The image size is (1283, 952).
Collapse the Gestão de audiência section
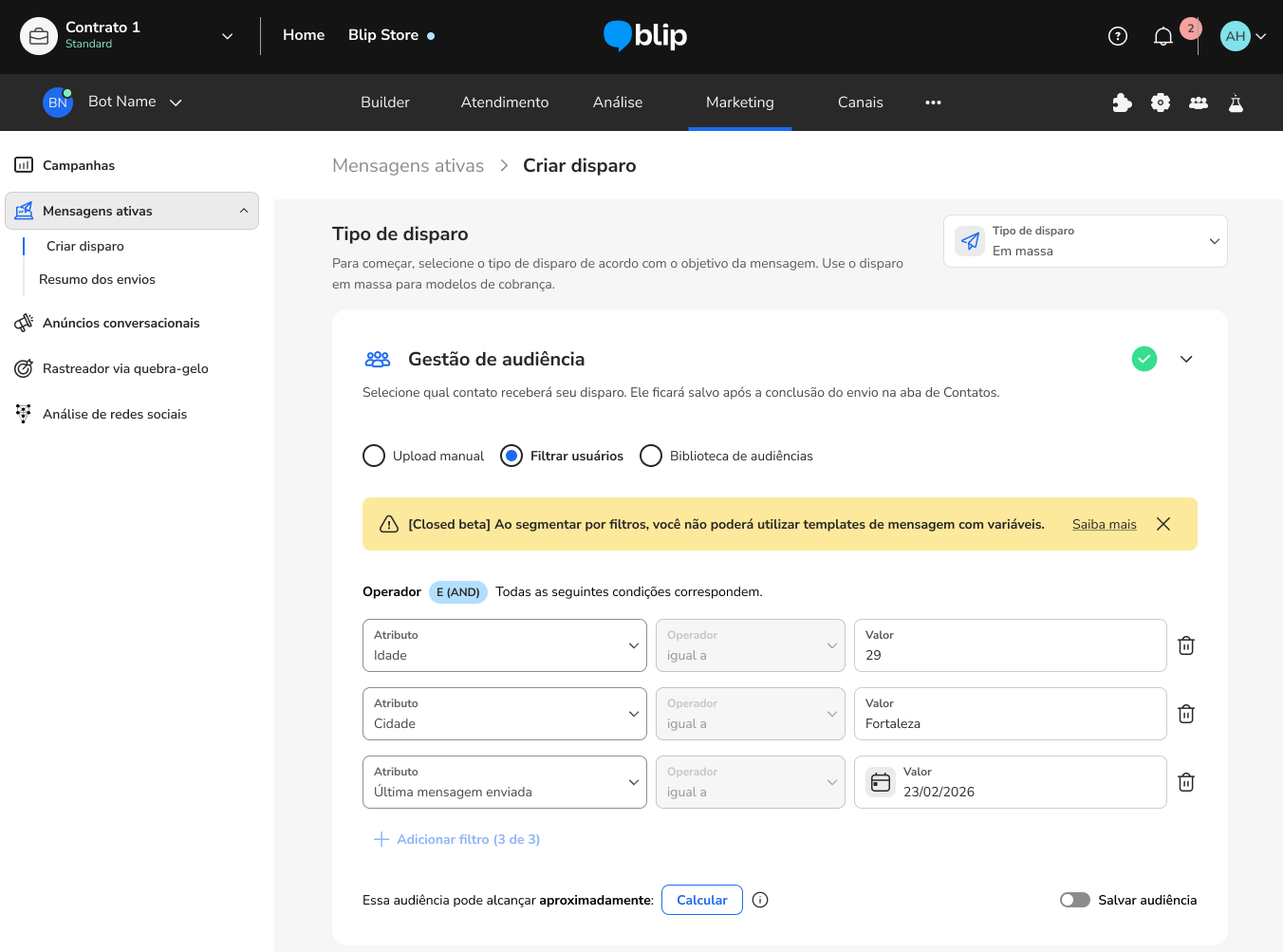pos(1186,359)
